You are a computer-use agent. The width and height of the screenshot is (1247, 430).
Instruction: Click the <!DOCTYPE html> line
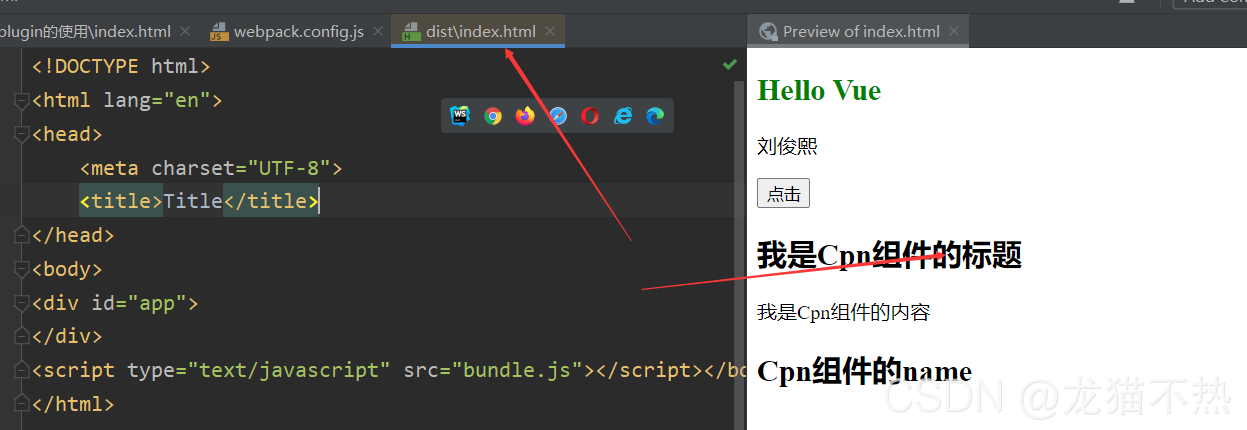[x=121, y=67]
